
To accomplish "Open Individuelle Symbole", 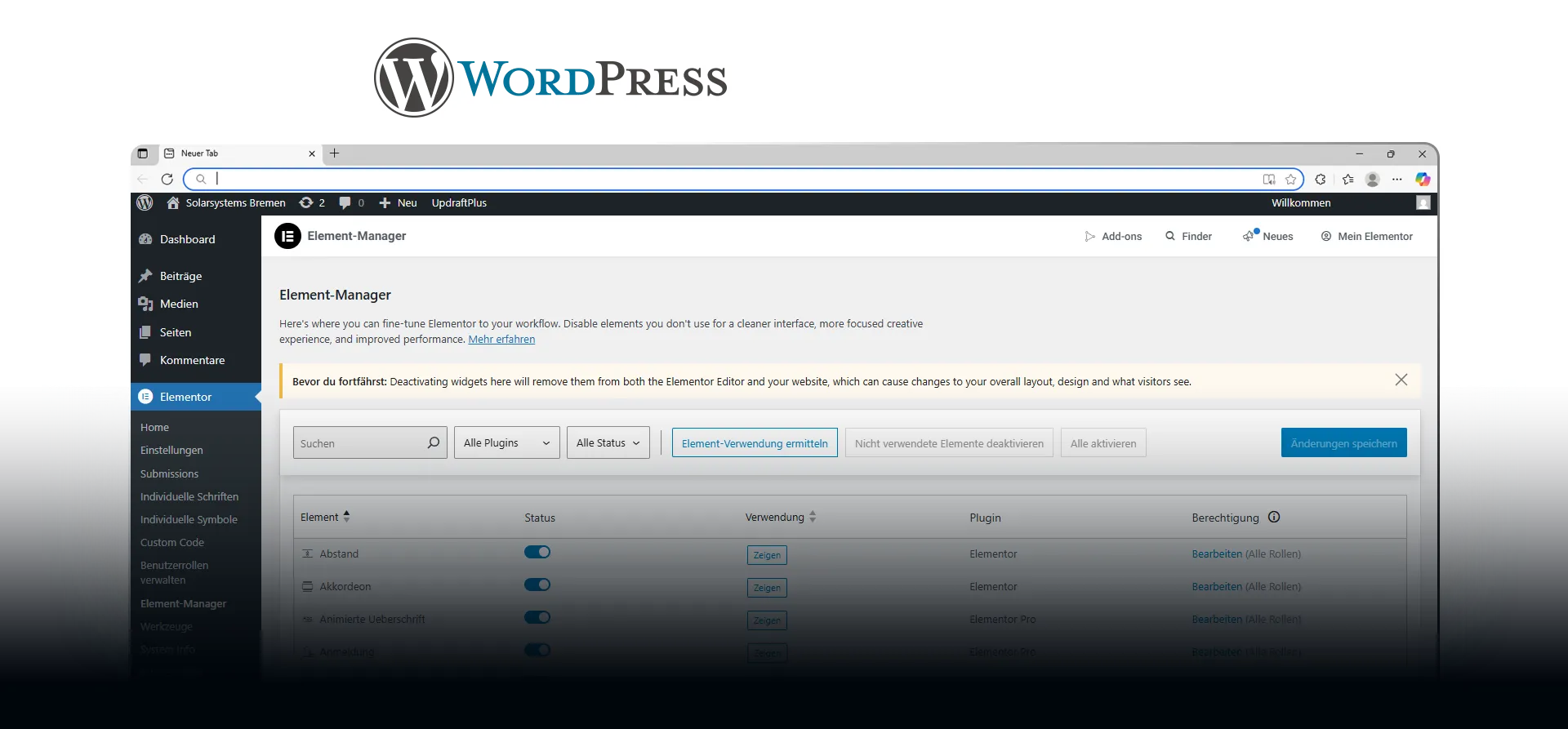I will pyautogui.click(x=189, y=519).
